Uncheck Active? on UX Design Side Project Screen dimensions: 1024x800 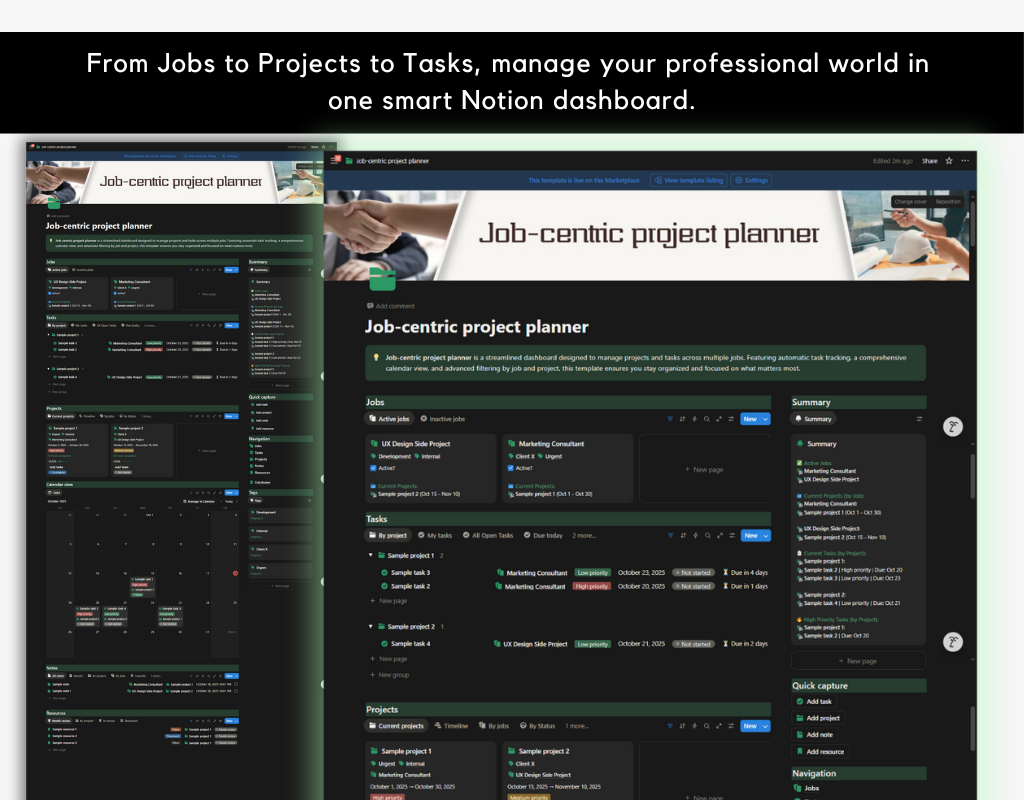click(374, 468)
